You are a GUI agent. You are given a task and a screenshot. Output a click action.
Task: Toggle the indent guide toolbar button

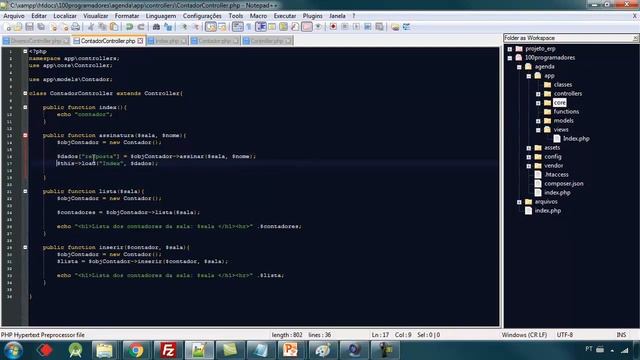(260, 27)
